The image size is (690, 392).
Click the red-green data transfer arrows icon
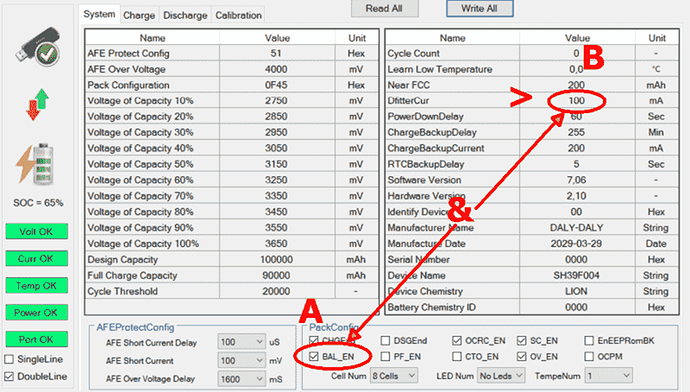click(x=37, y=104)
